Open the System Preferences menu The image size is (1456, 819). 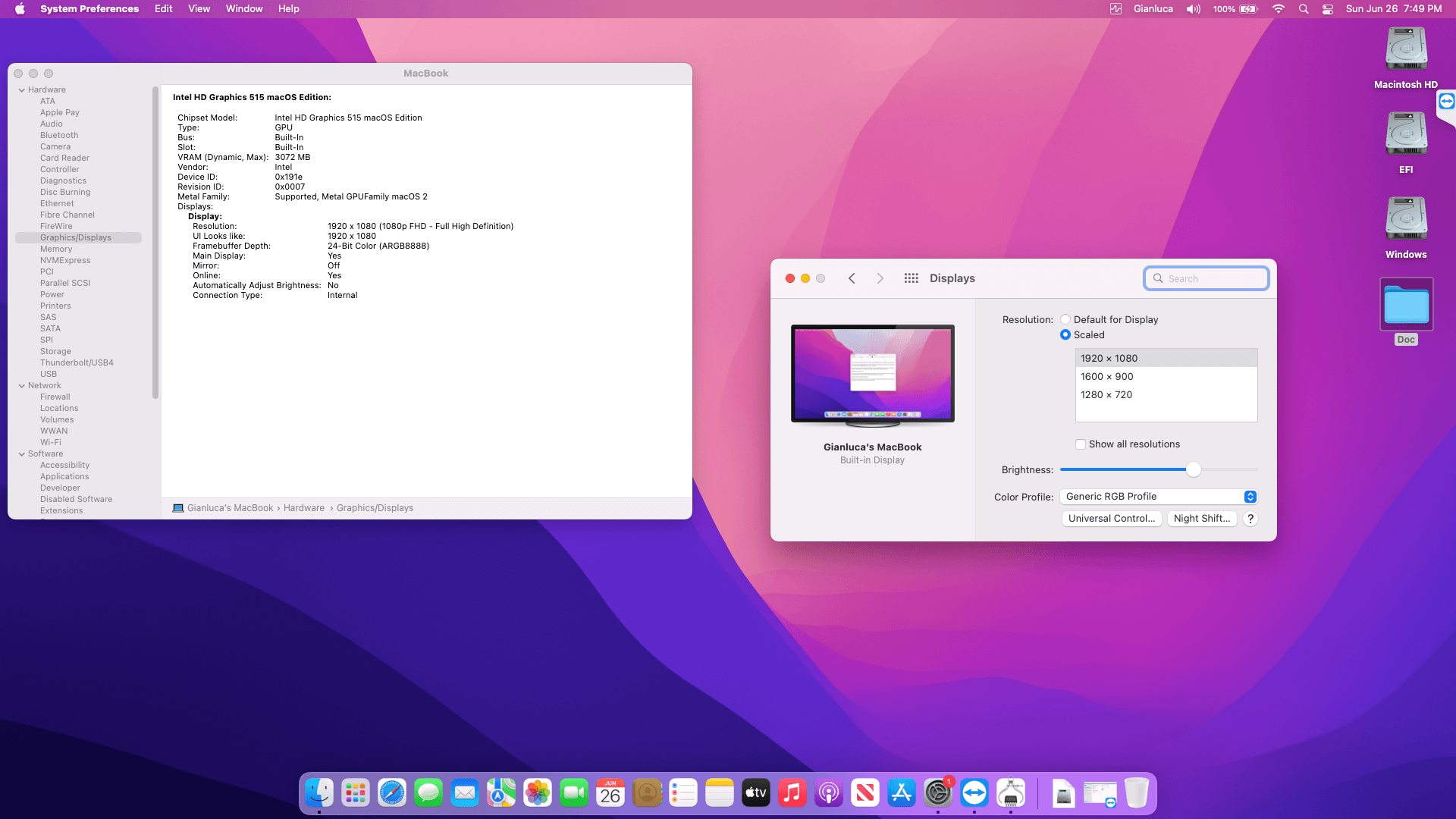(89, 9)
